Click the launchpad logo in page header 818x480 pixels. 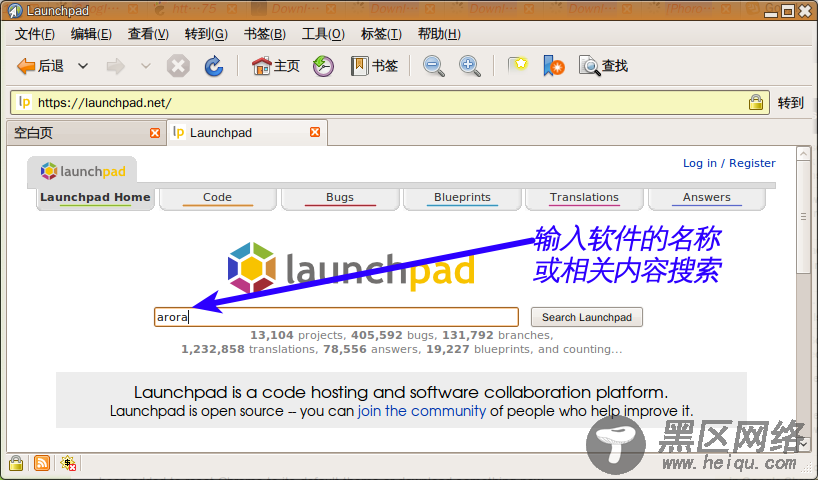[83, 171]
